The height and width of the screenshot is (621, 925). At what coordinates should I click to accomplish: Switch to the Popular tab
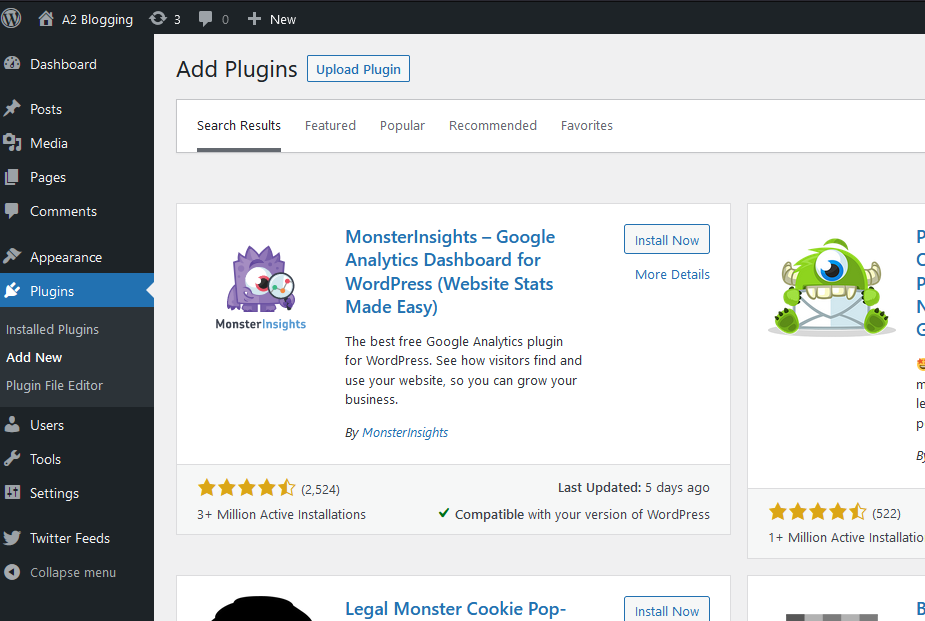[x=402, y=126]
